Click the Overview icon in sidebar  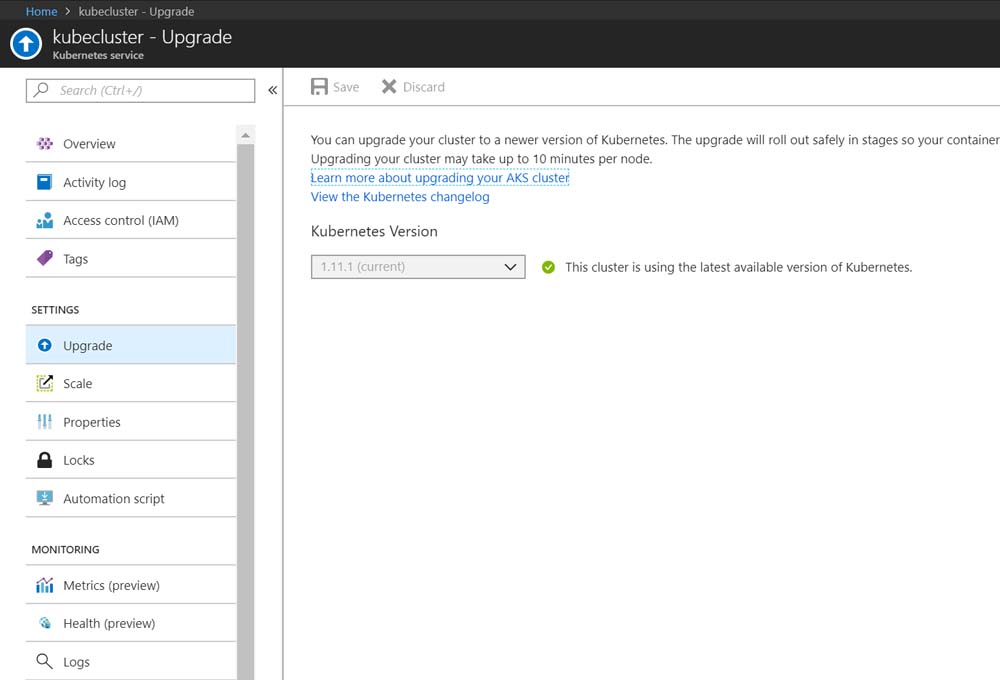click(45, 144)
